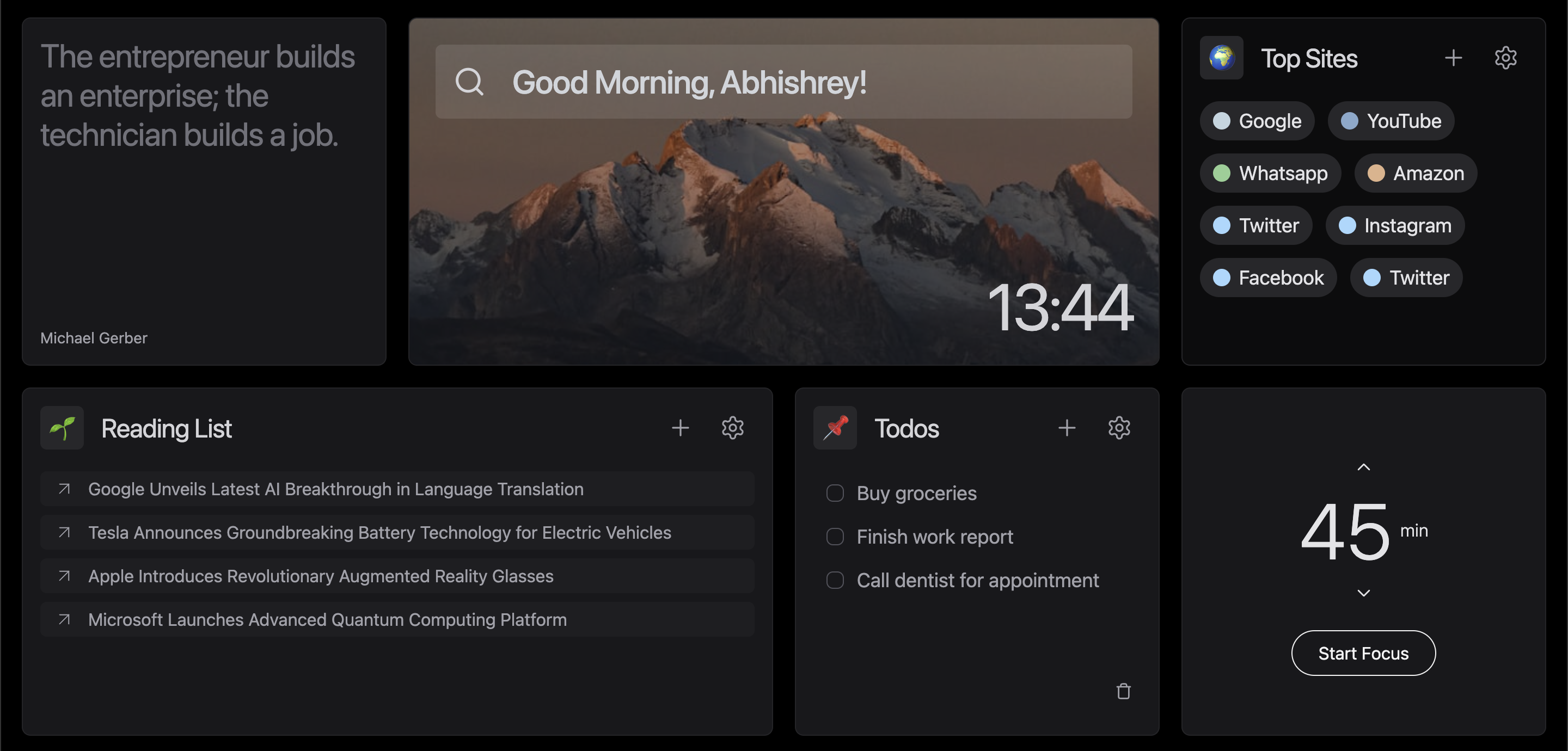
Task: Decrease focus minutes with down chevron
Action: [1363, 593]
